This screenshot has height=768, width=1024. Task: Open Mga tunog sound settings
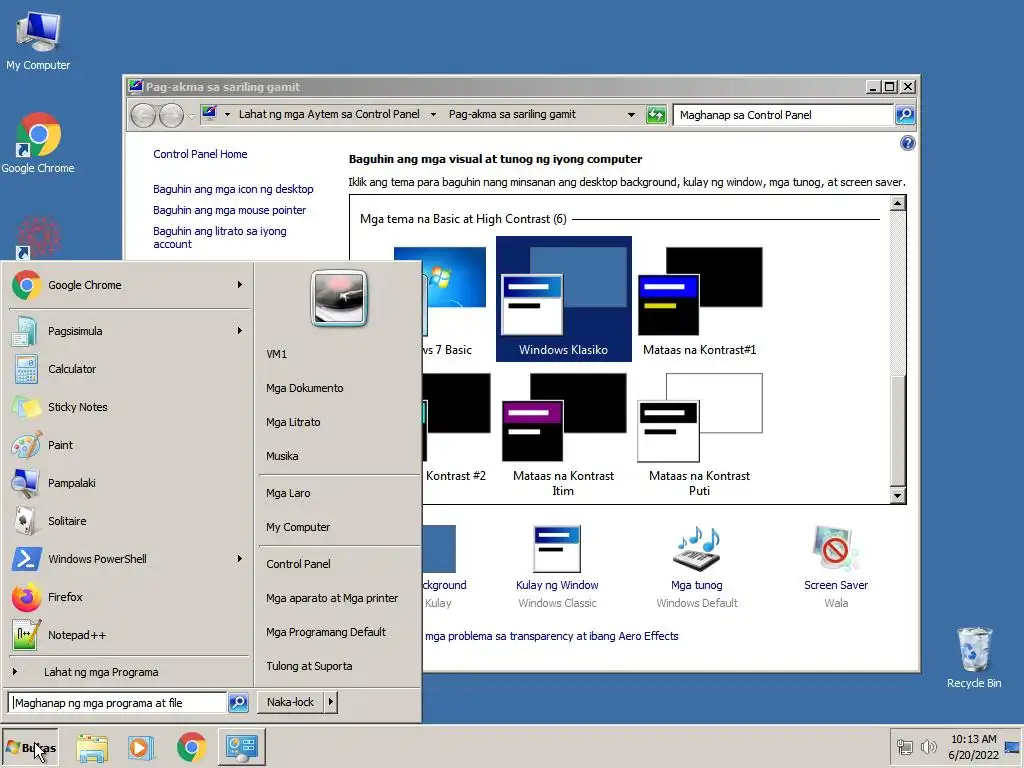[x=697, y=567]
